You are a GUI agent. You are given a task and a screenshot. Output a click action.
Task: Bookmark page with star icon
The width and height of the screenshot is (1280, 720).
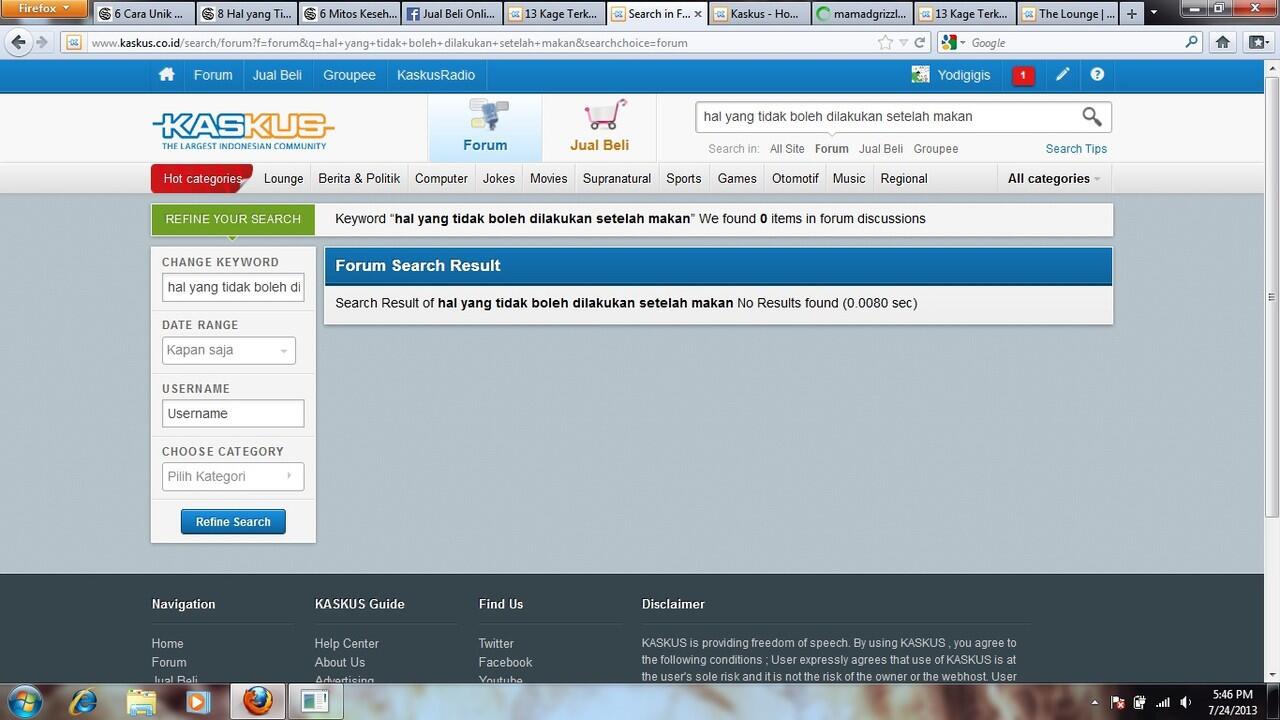tap(885, 42)
